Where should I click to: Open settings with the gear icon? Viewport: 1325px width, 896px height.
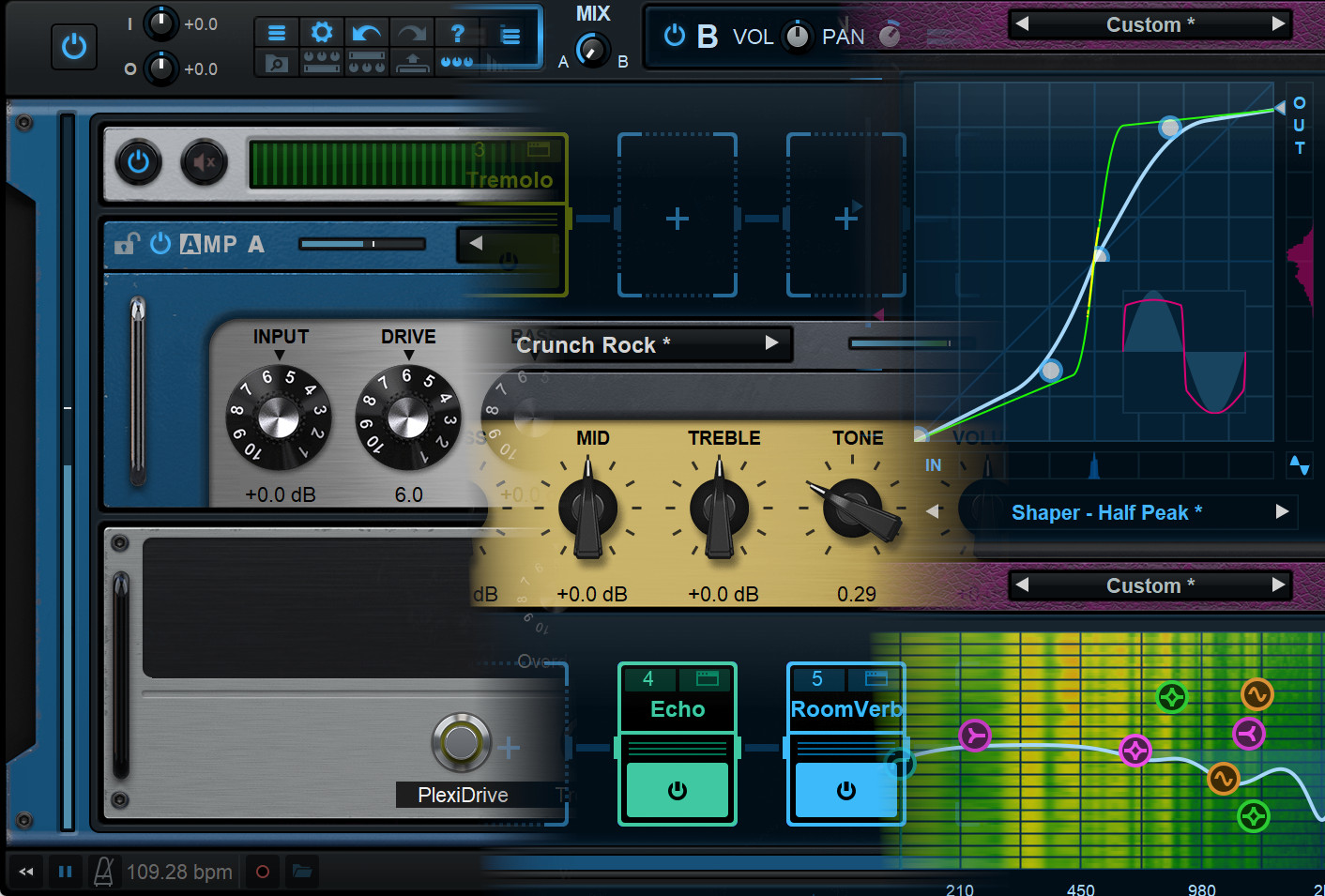(322, 34)
